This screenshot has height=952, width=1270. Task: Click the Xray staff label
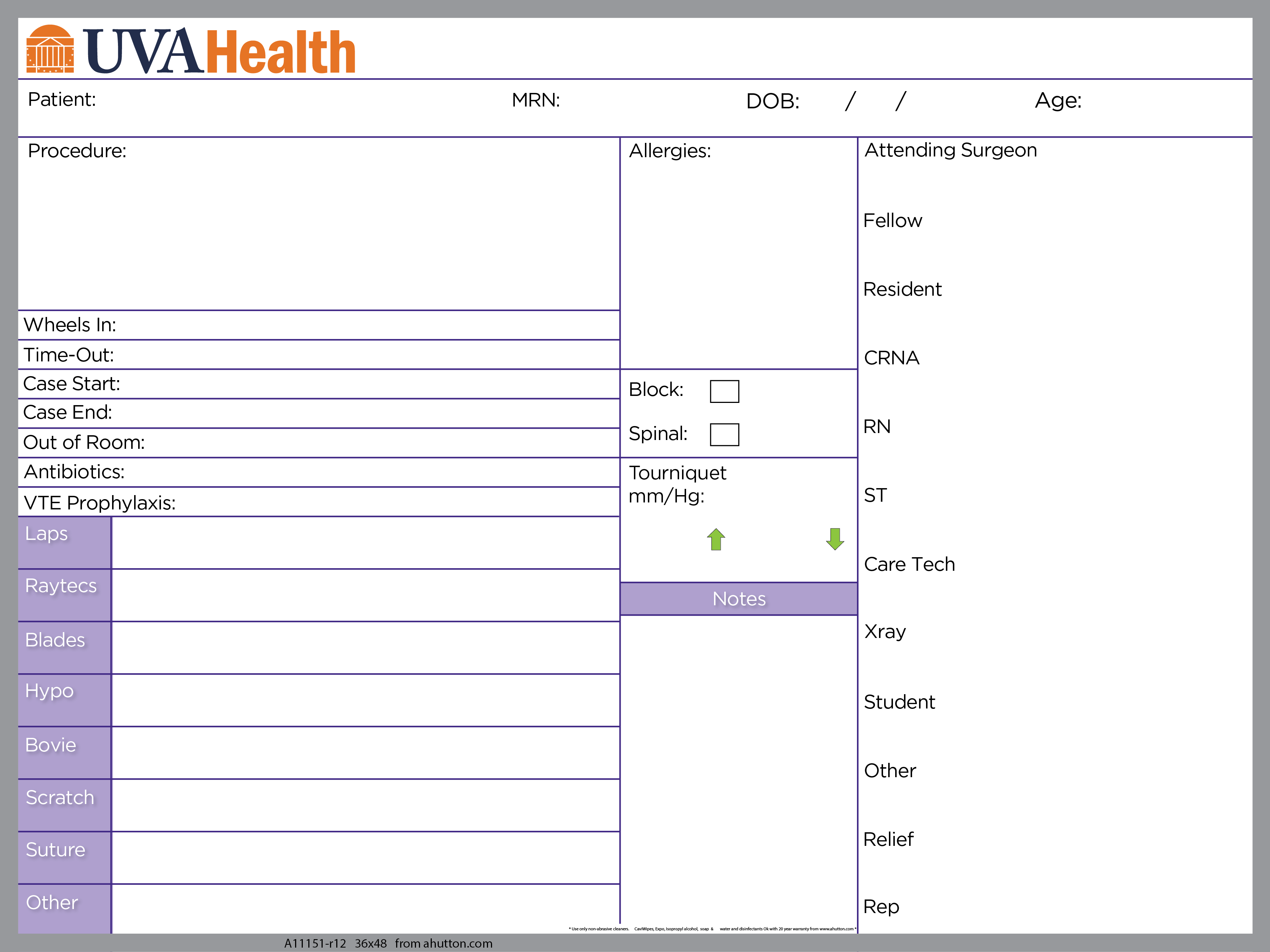(885, 632)
